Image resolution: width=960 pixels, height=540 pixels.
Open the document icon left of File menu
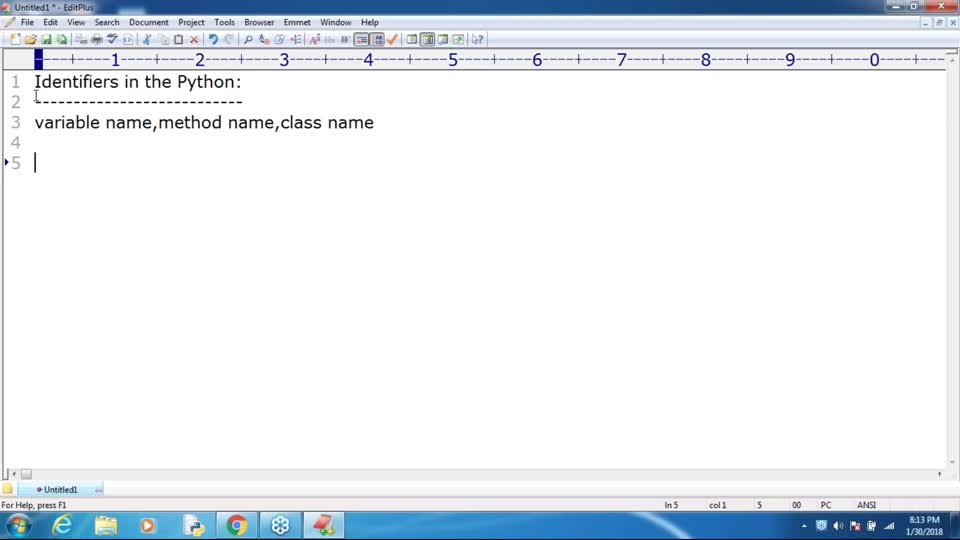pos(9,23)
